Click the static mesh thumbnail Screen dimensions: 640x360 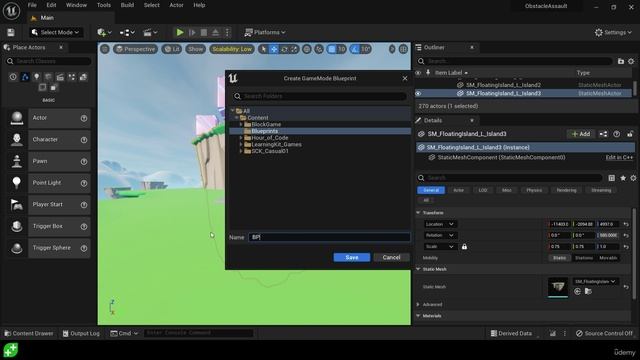point(558,287)
